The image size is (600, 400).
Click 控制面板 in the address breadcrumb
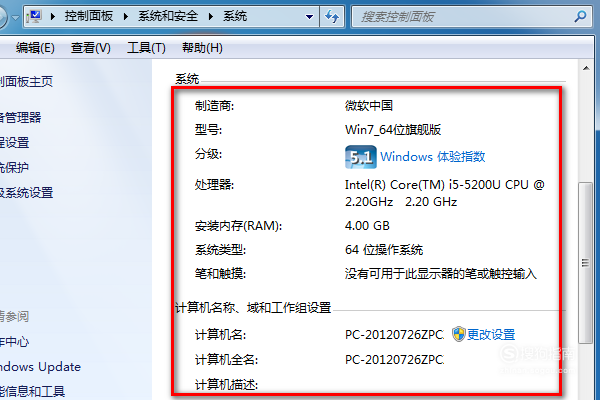89,16
